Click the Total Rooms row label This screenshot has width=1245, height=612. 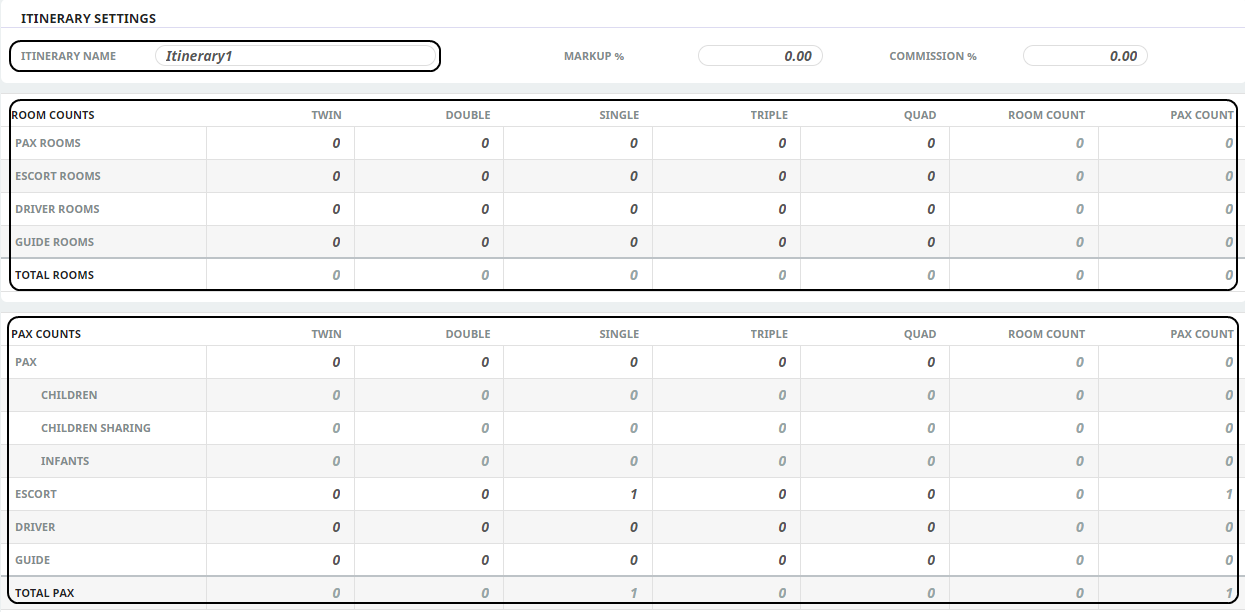point(54,275)
